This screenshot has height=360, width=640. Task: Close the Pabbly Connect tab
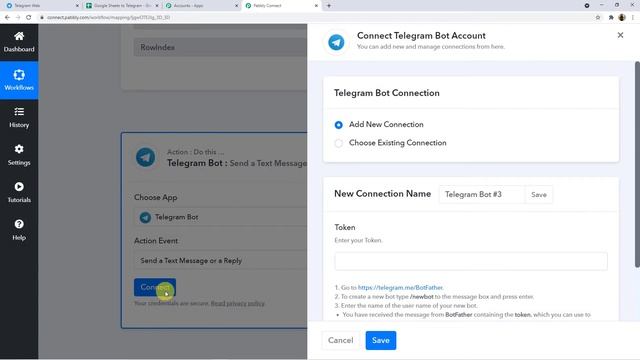(x=316, y=6)
